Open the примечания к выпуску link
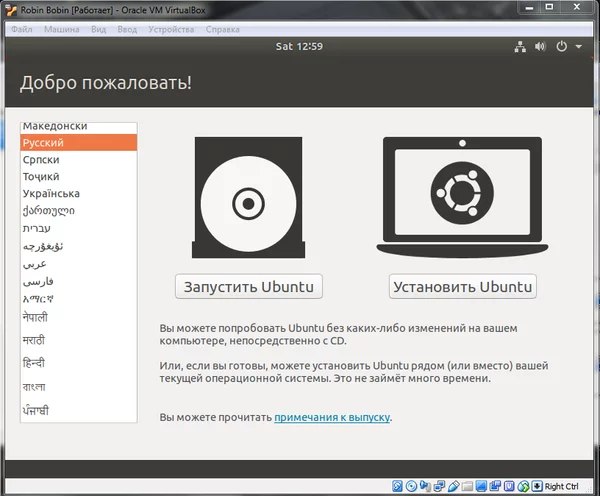 (x=332, y=416)
